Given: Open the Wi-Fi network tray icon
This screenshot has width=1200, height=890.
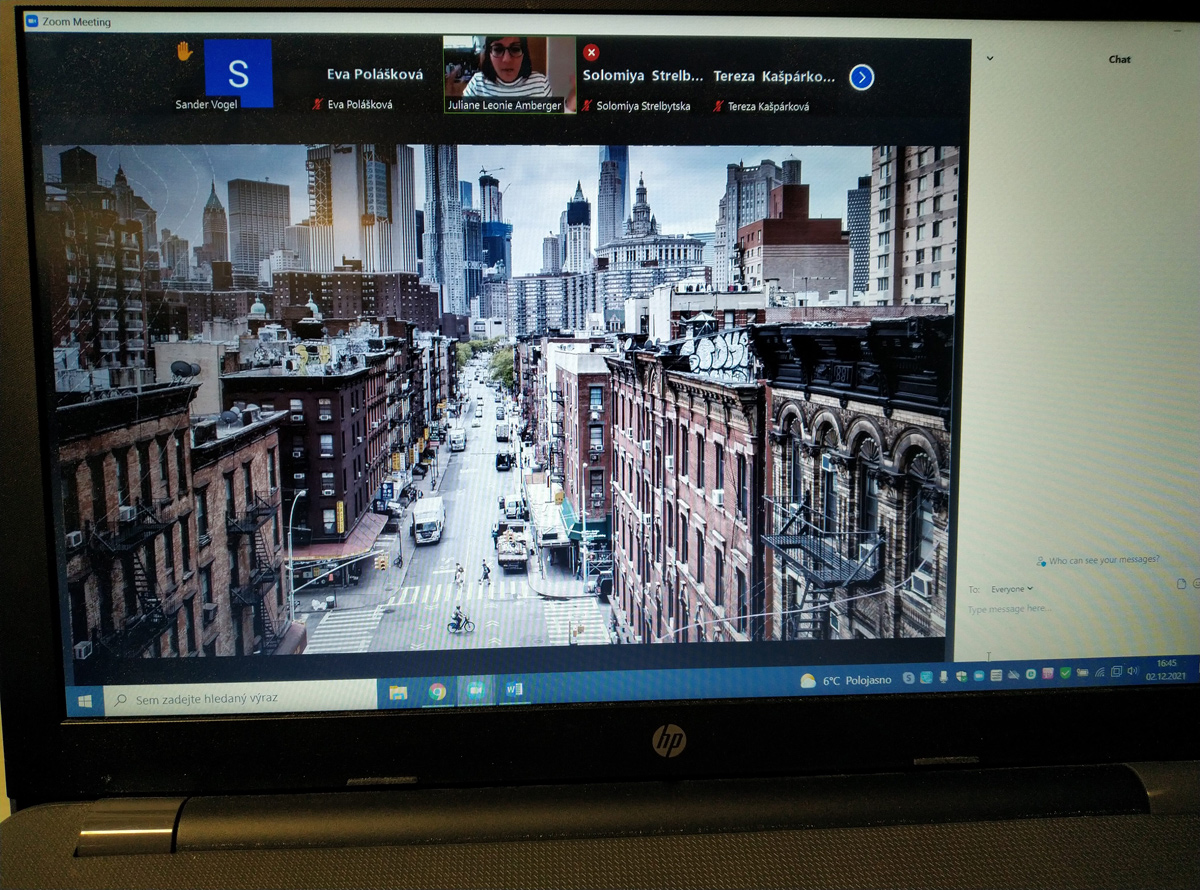Looking at the screenshot, I should click(1099, 672).
